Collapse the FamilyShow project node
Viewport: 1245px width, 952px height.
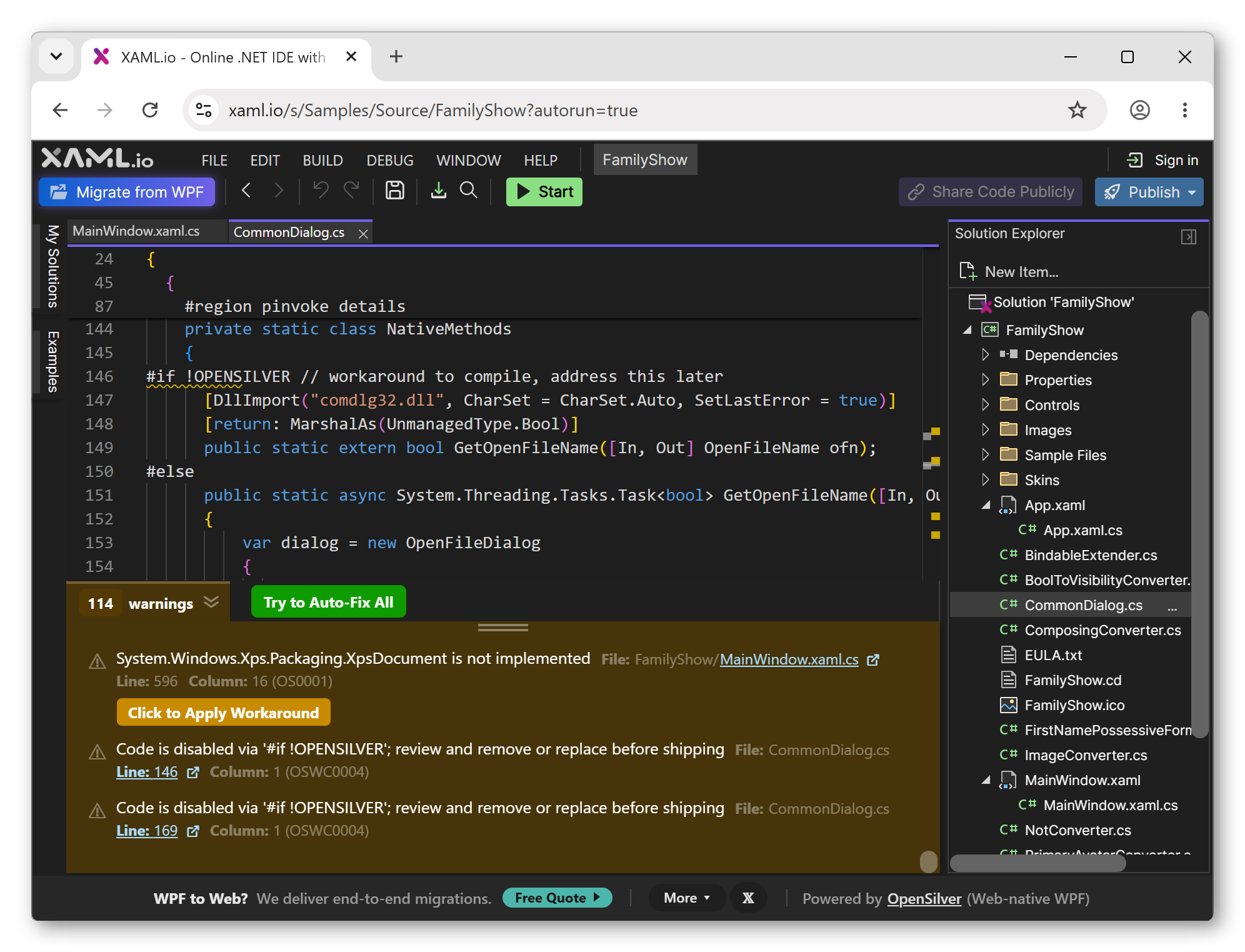tap(967, 330)
